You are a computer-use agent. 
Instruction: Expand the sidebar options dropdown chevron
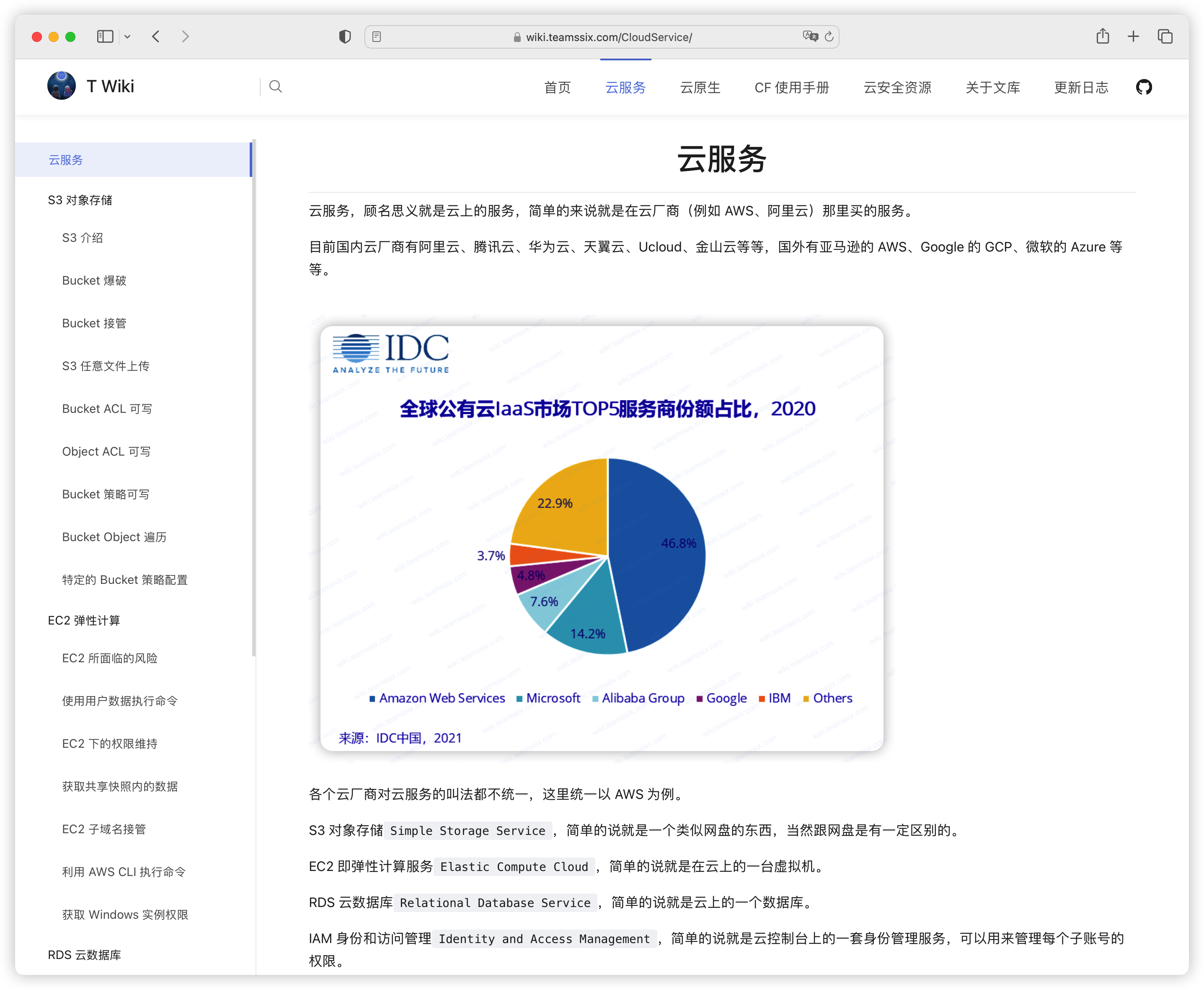[128, 37]
